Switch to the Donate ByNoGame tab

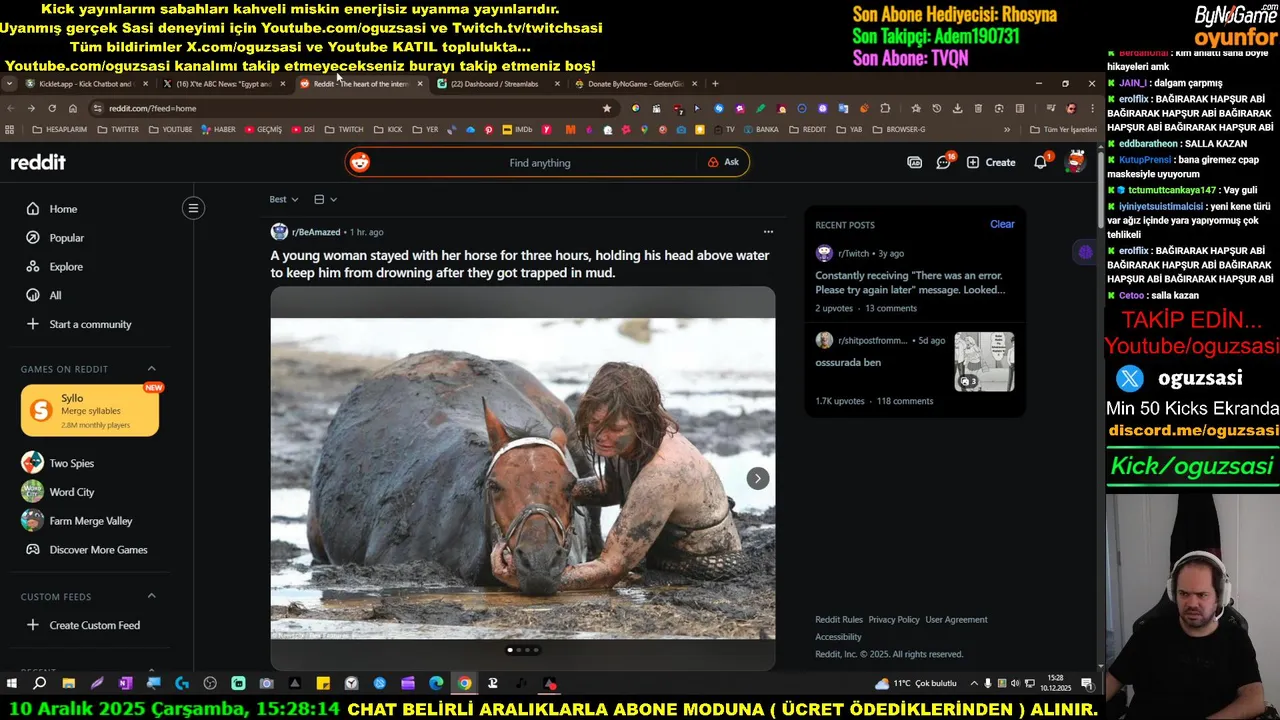pos(636,84)
